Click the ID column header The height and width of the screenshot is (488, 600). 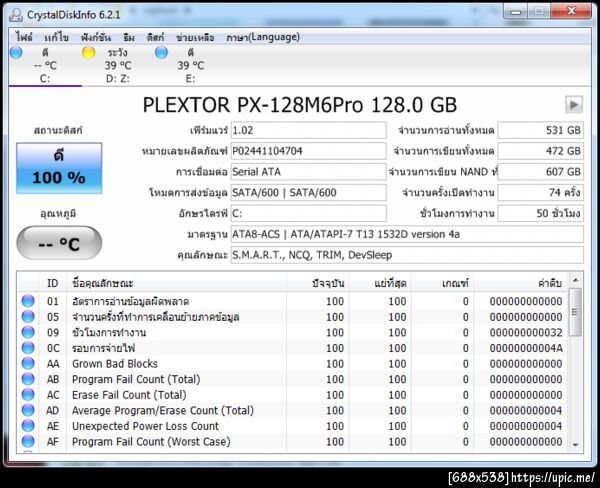pyautogui.click(x=52, y=283)
